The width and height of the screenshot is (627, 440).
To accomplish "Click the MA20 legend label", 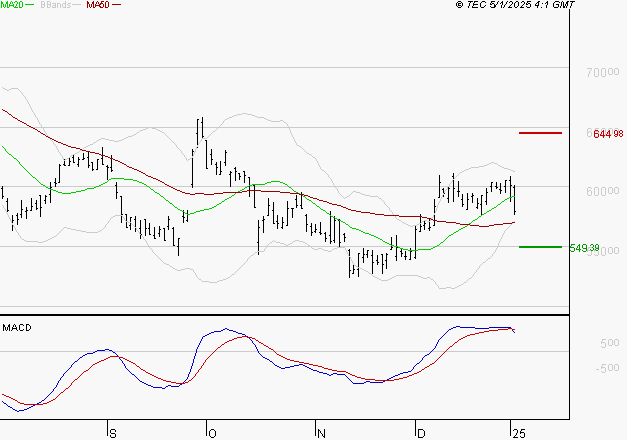I will point(12,5).
